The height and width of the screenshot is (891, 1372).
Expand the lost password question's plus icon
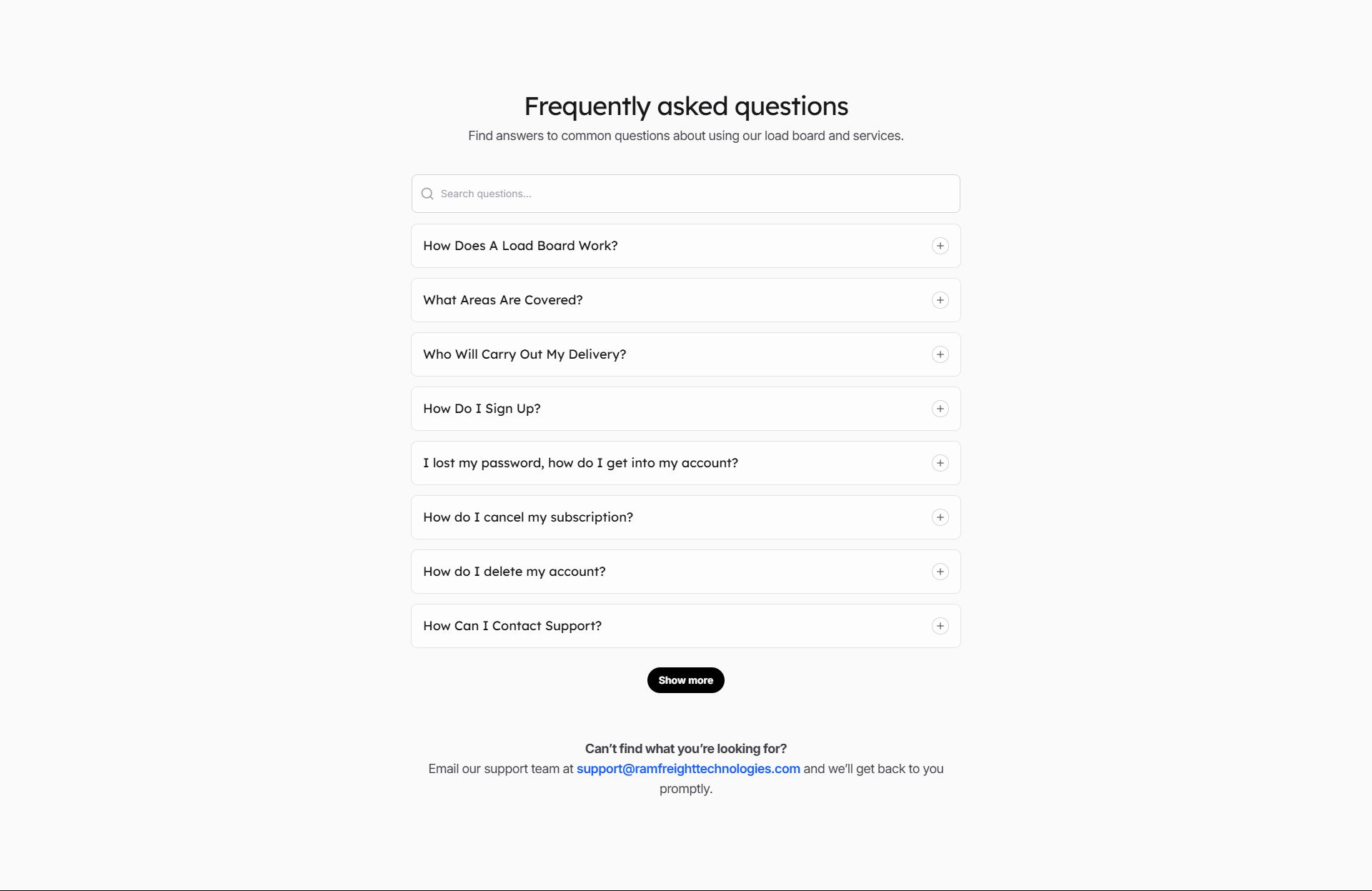pyautogui.click(x=940, y=462)
